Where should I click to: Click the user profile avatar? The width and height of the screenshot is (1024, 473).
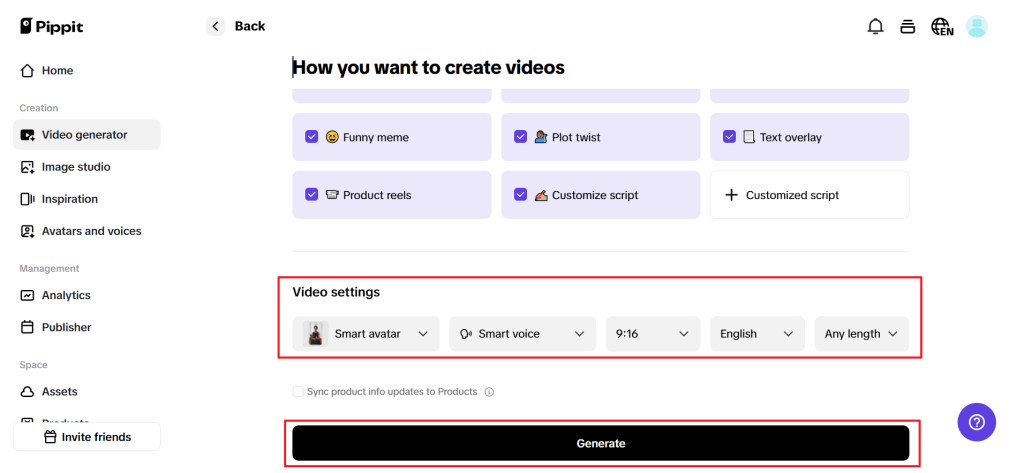coord(976,27)
